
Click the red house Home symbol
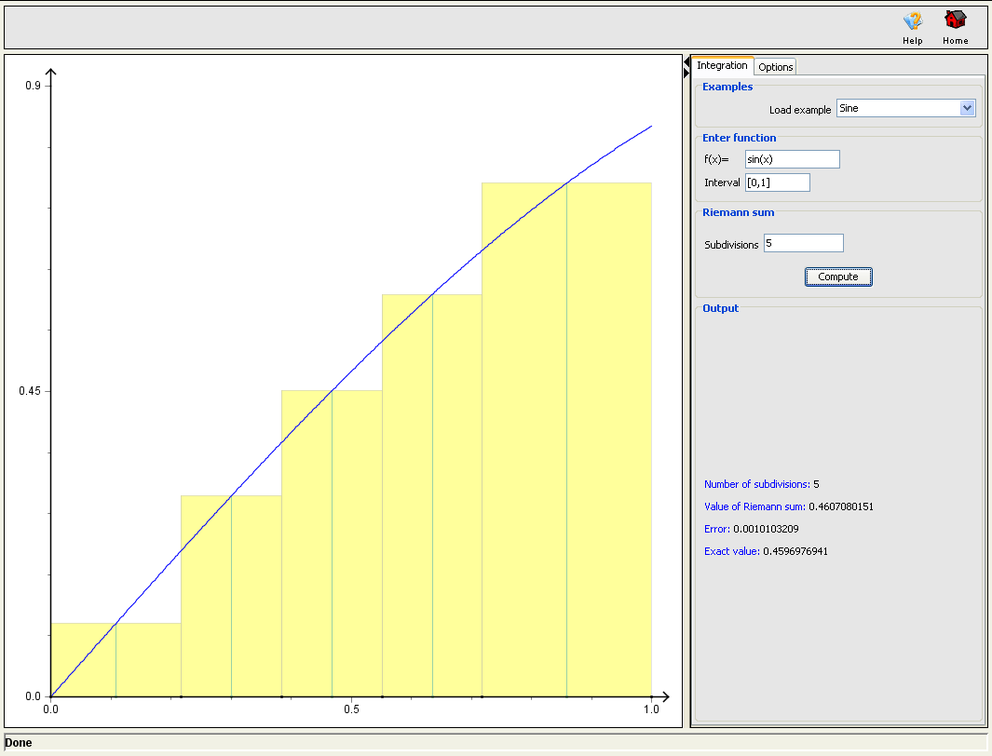[x=954, y=20]
